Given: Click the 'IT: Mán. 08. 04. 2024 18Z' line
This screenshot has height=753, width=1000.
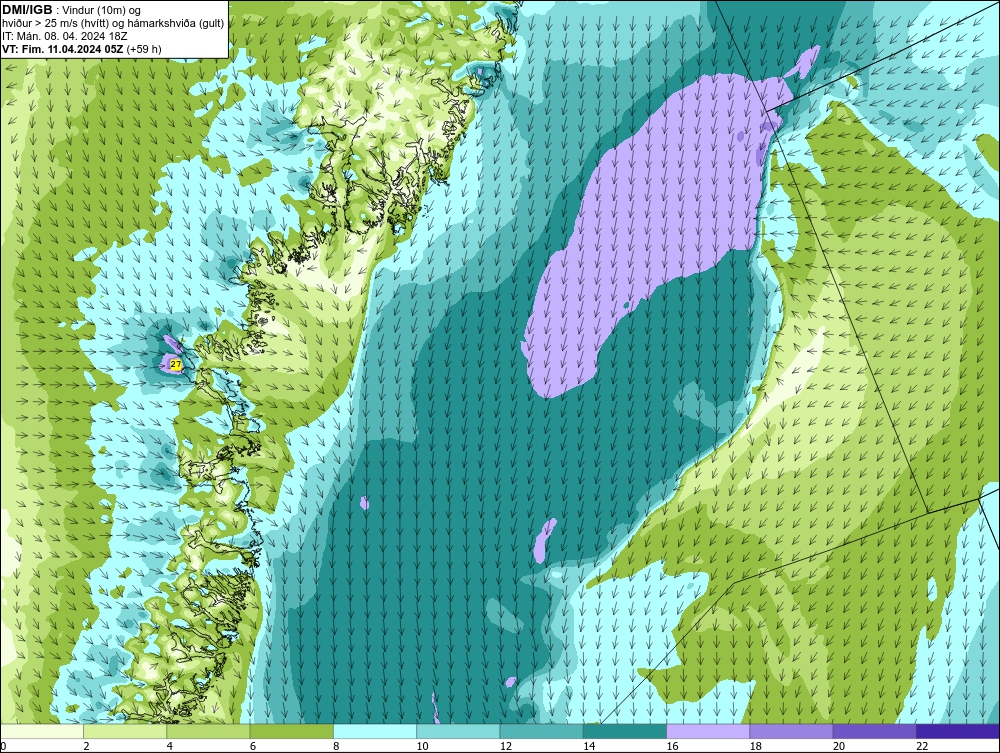Looking at the screenshot, I should coord(65,36).
